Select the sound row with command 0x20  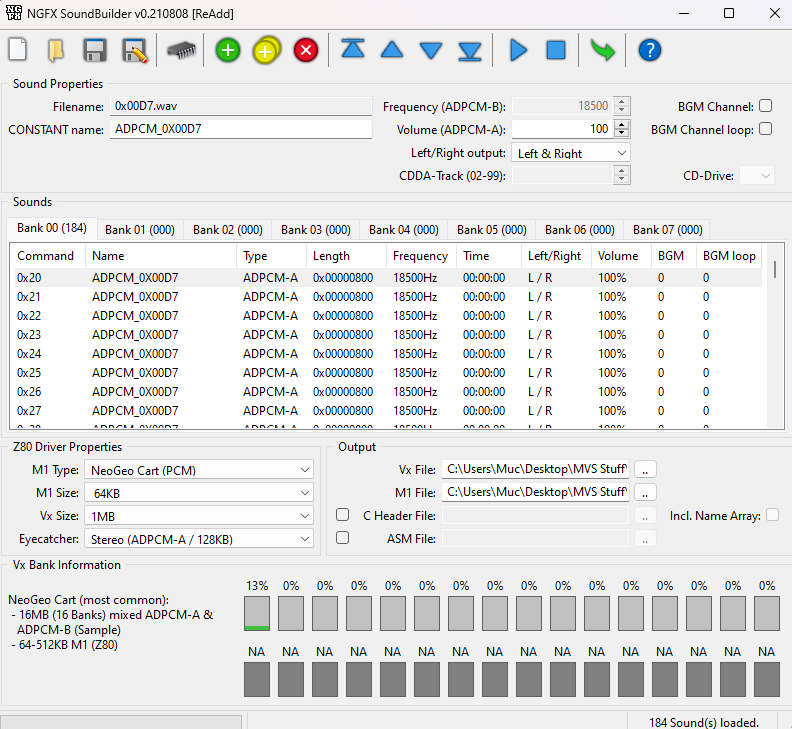click(x=388, y=277)
